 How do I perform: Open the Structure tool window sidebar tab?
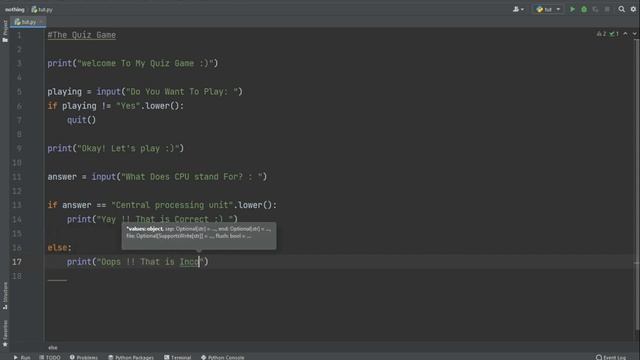(5, 296)
